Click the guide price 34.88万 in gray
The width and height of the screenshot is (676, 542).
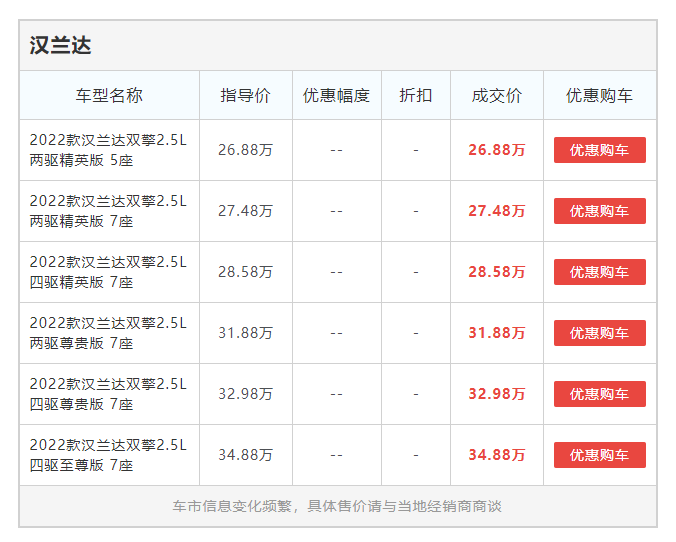[245, 455]
